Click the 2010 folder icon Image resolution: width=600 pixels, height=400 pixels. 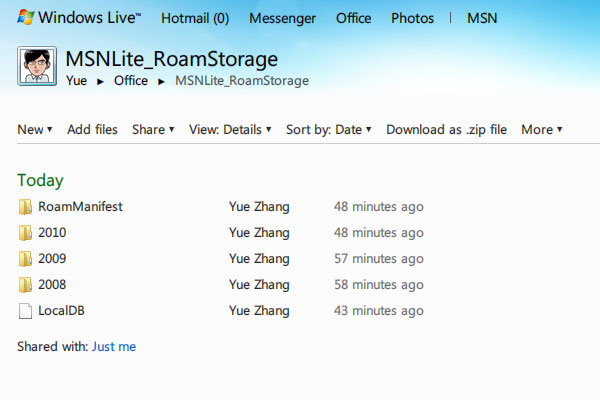26,233
